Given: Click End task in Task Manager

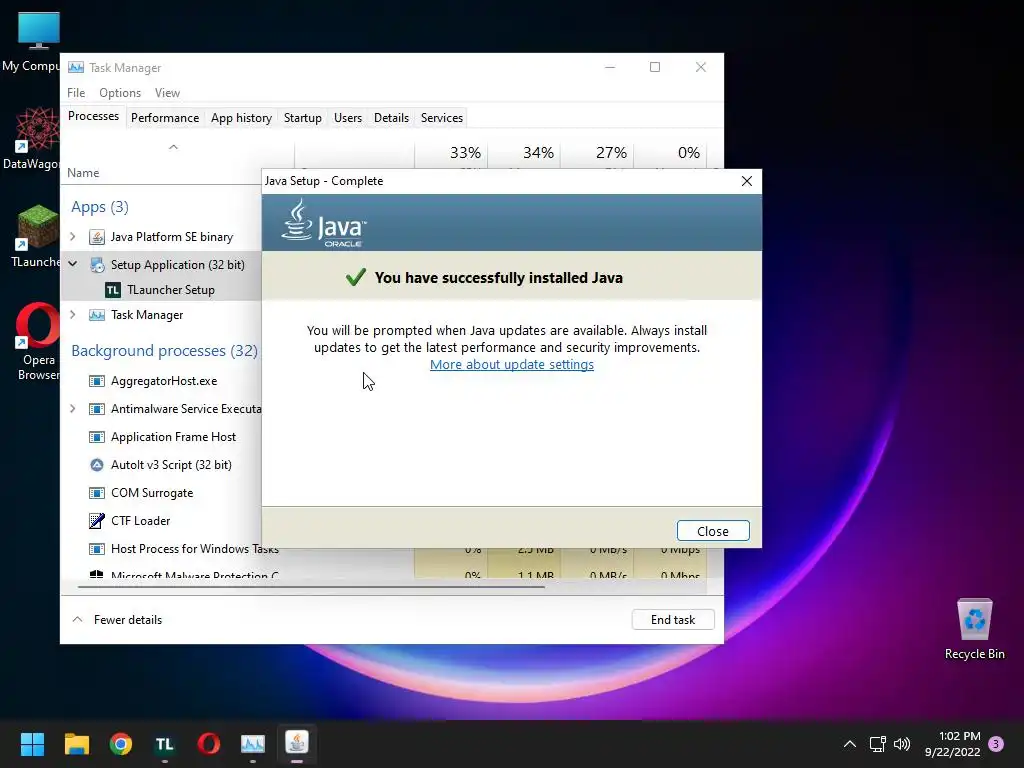Looking at the screenshot, I should point(673,620).
